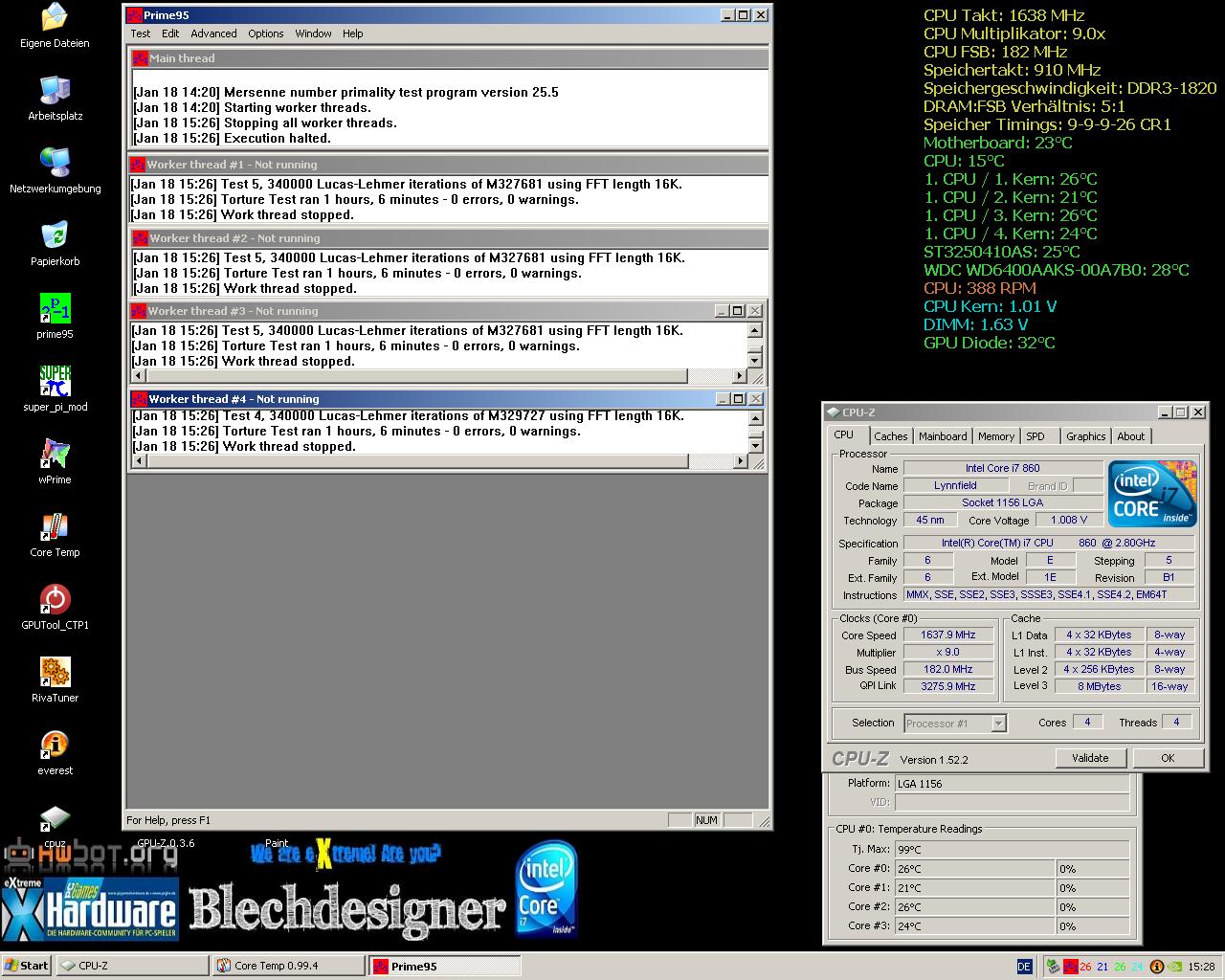Click the Core Temp VID field
Screen dimensions: 1225x980
coord(1012,803)
